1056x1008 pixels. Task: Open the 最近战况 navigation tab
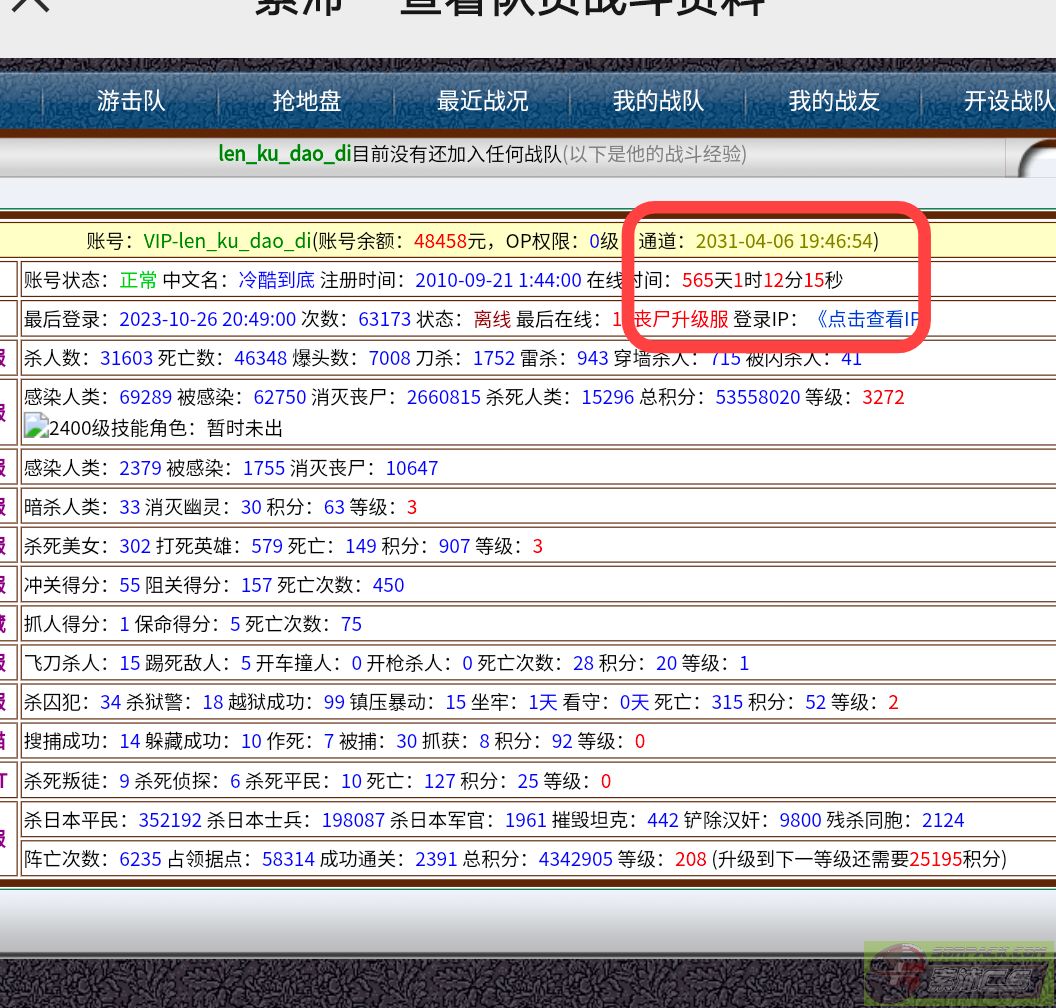[x=482, y=101]
